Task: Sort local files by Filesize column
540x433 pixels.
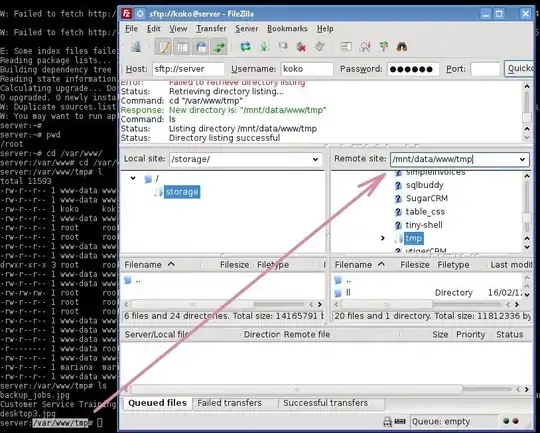Action: [x=234, y=265]
